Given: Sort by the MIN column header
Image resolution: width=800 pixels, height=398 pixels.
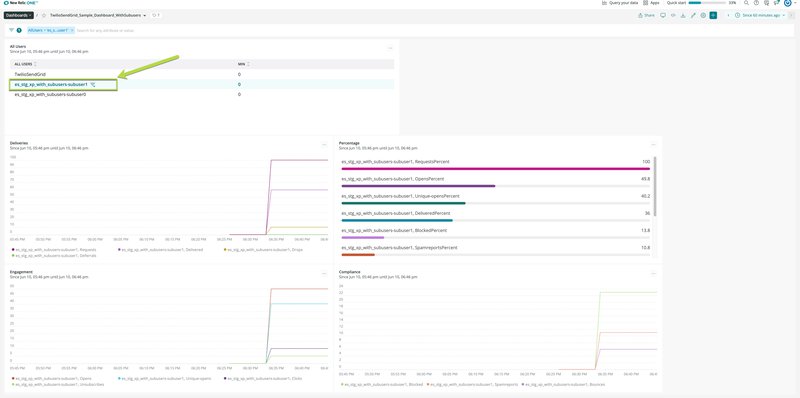Looking at the screenshot, I should click(x=243, y=64).
